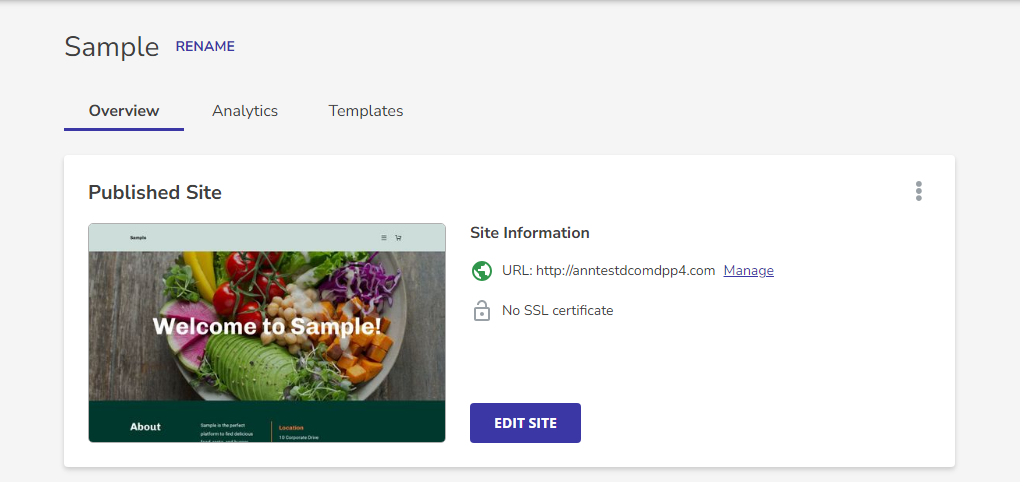Viewport: 1020px width, 482px height.
Task: Click the hamburger menu icon in site preview
Action: (384, 238)
